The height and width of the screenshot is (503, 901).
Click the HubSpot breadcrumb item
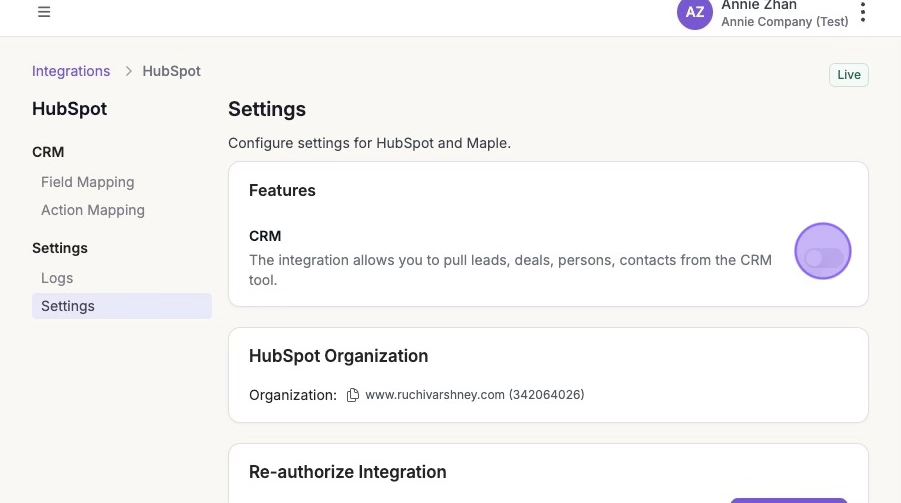click(171, 71)
